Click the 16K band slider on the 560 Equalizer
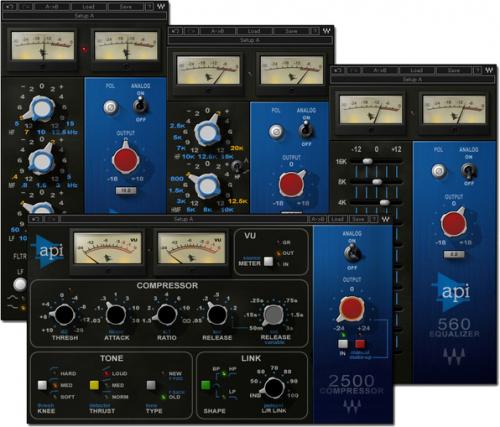 tap(367, 161)
